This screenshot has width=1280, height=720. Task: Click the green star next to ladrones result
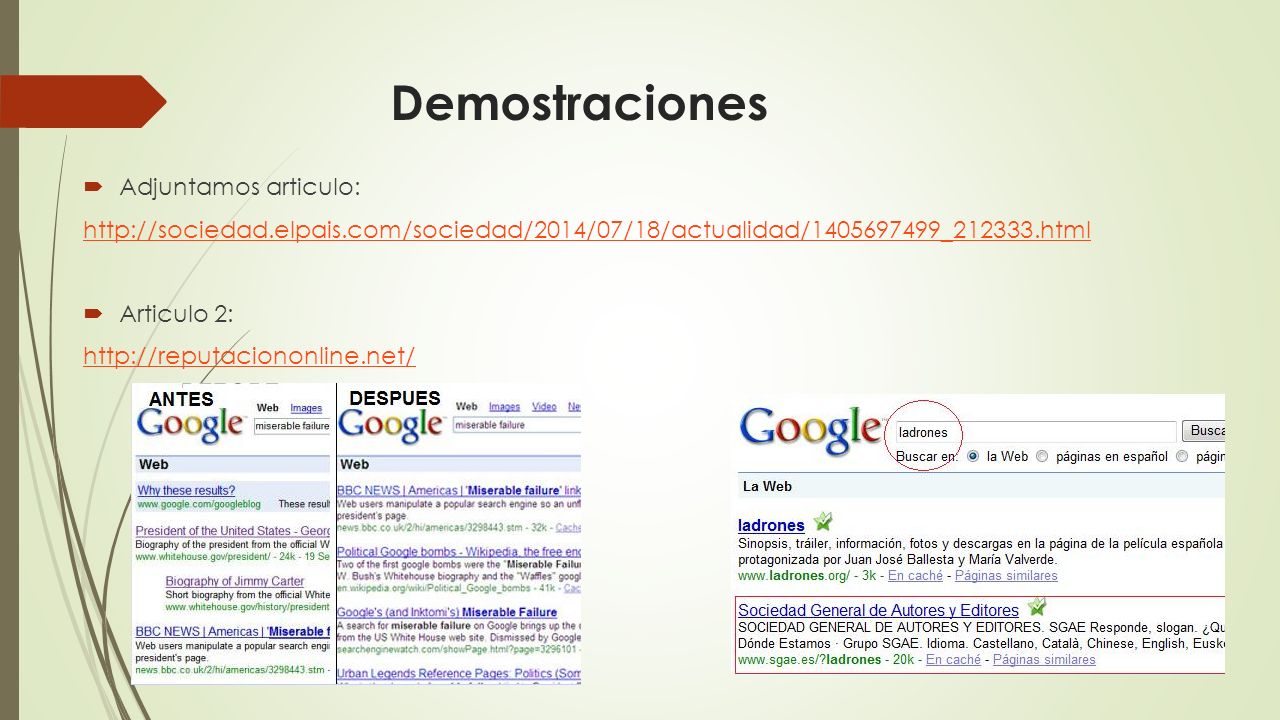tap(822, 521)
